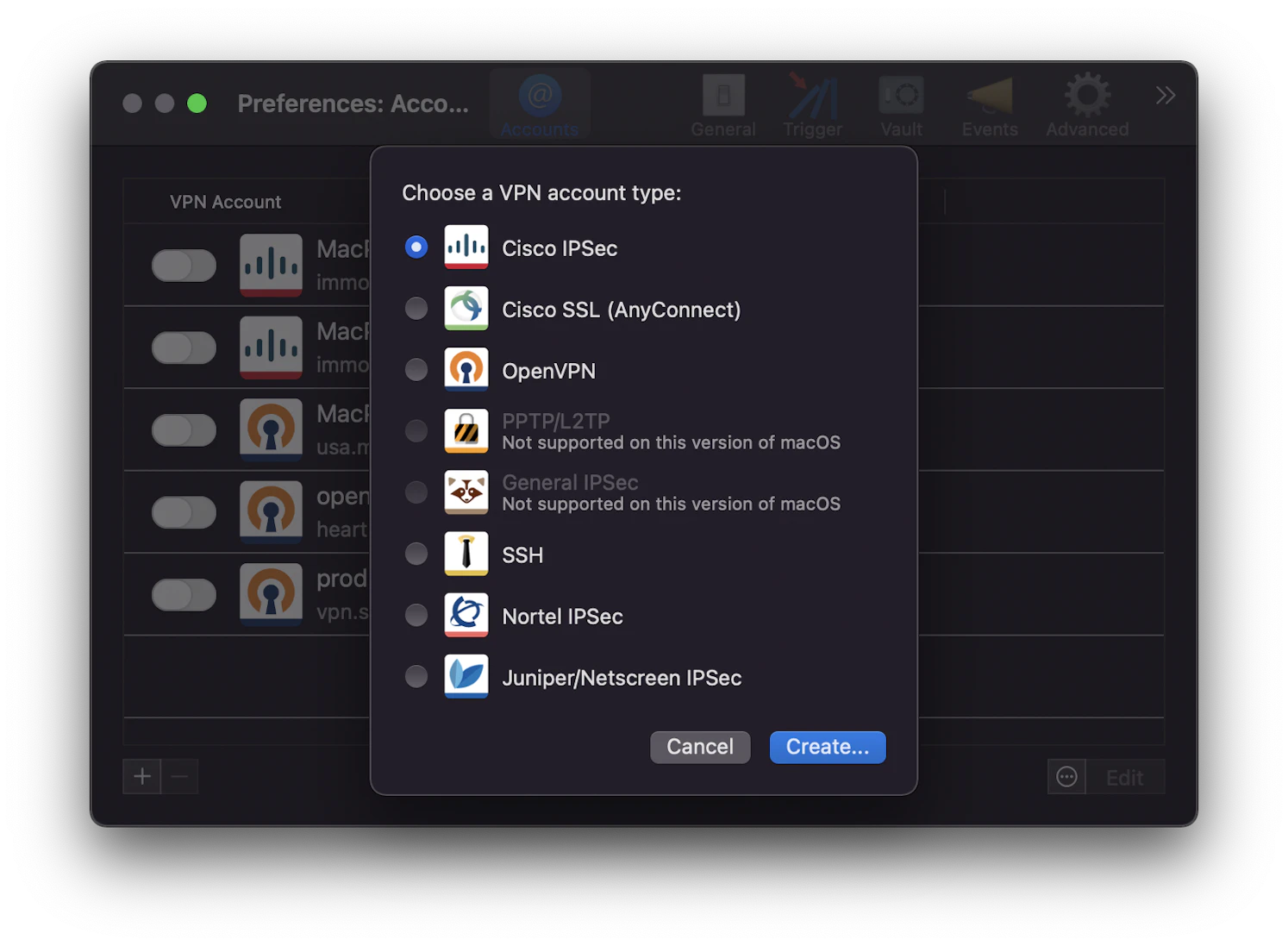The width and height of the screenshot is (1288, 946).
Task: Choose Cisco SSL (AnyConnect) radio option
Action: pos(416,309)
